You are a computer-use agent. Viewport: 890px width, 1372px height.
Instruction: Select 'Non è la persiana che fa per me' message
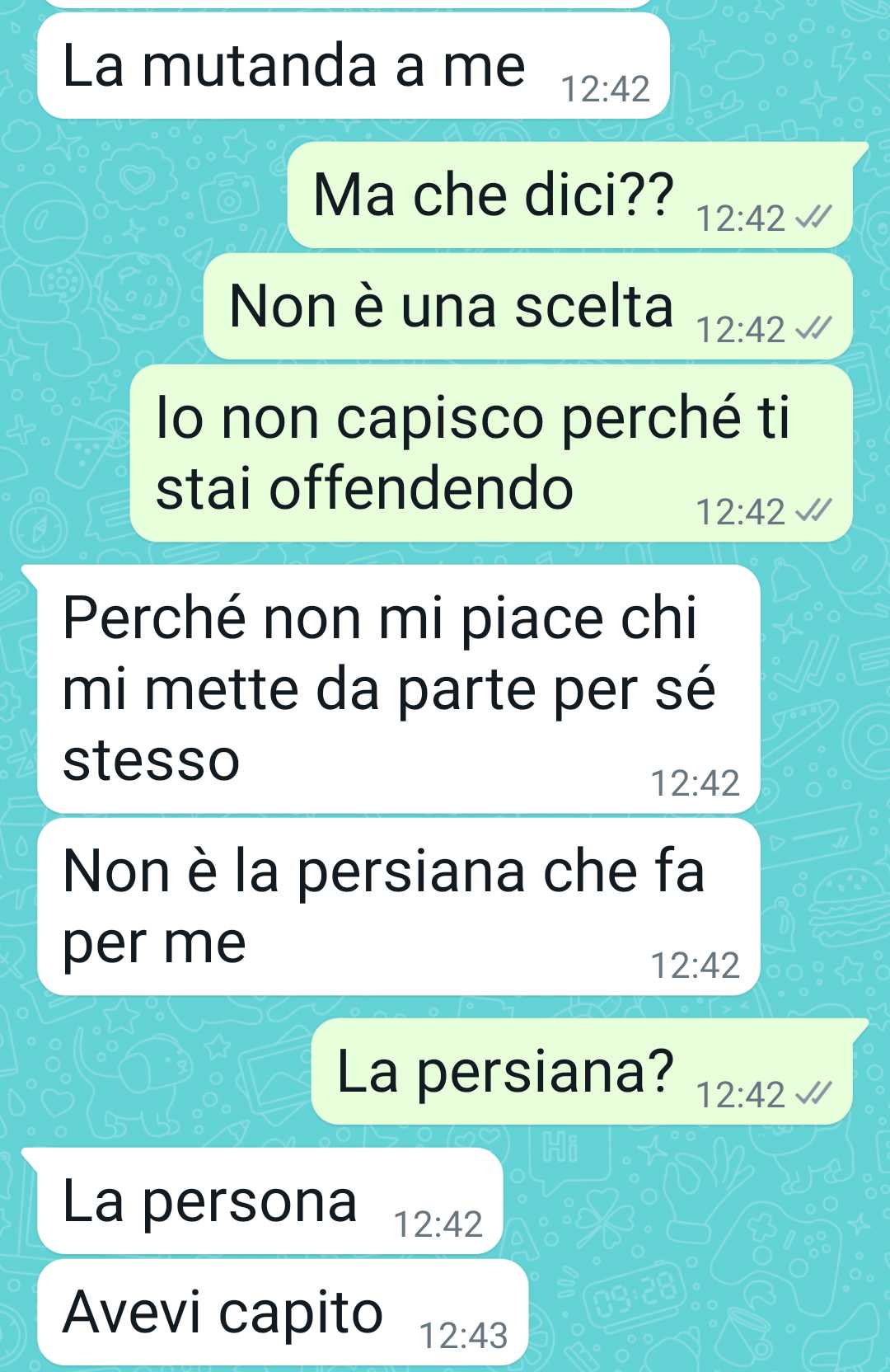pos(398,907)
